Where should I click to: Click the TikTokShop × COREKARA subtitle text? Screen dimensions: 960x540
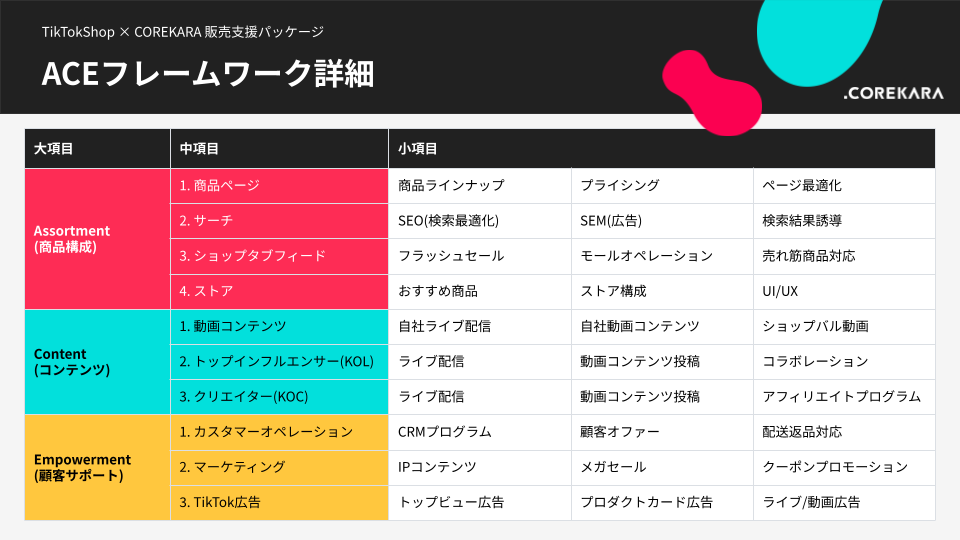click(182, 32)
